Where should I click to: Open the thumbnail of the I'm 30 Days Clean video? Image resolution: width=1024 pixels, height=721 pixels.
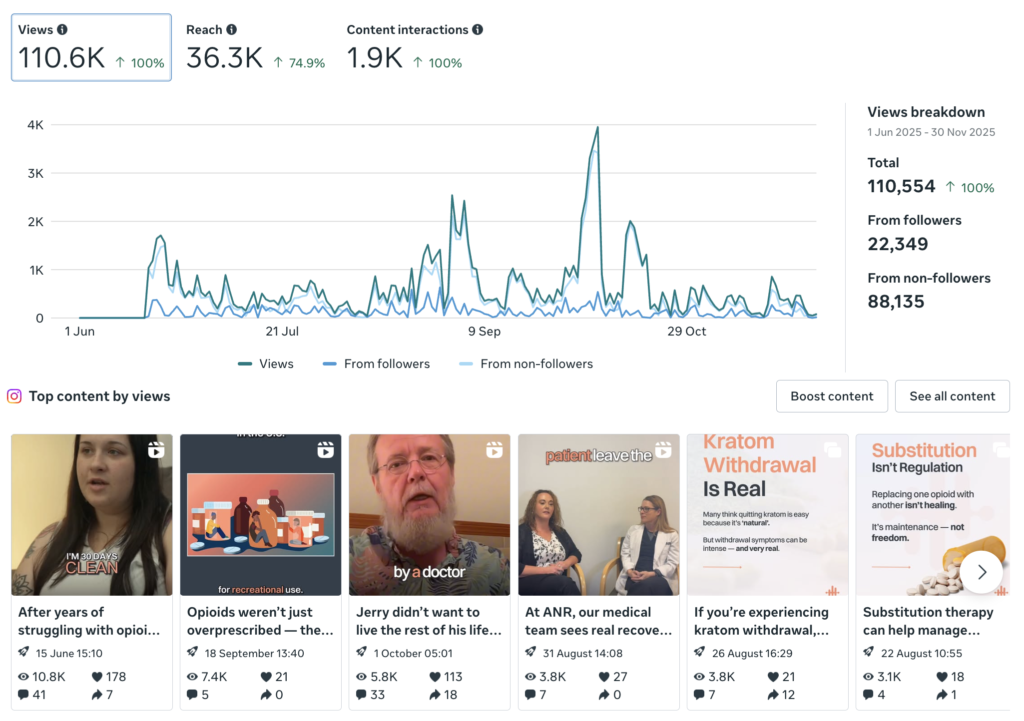91,514
